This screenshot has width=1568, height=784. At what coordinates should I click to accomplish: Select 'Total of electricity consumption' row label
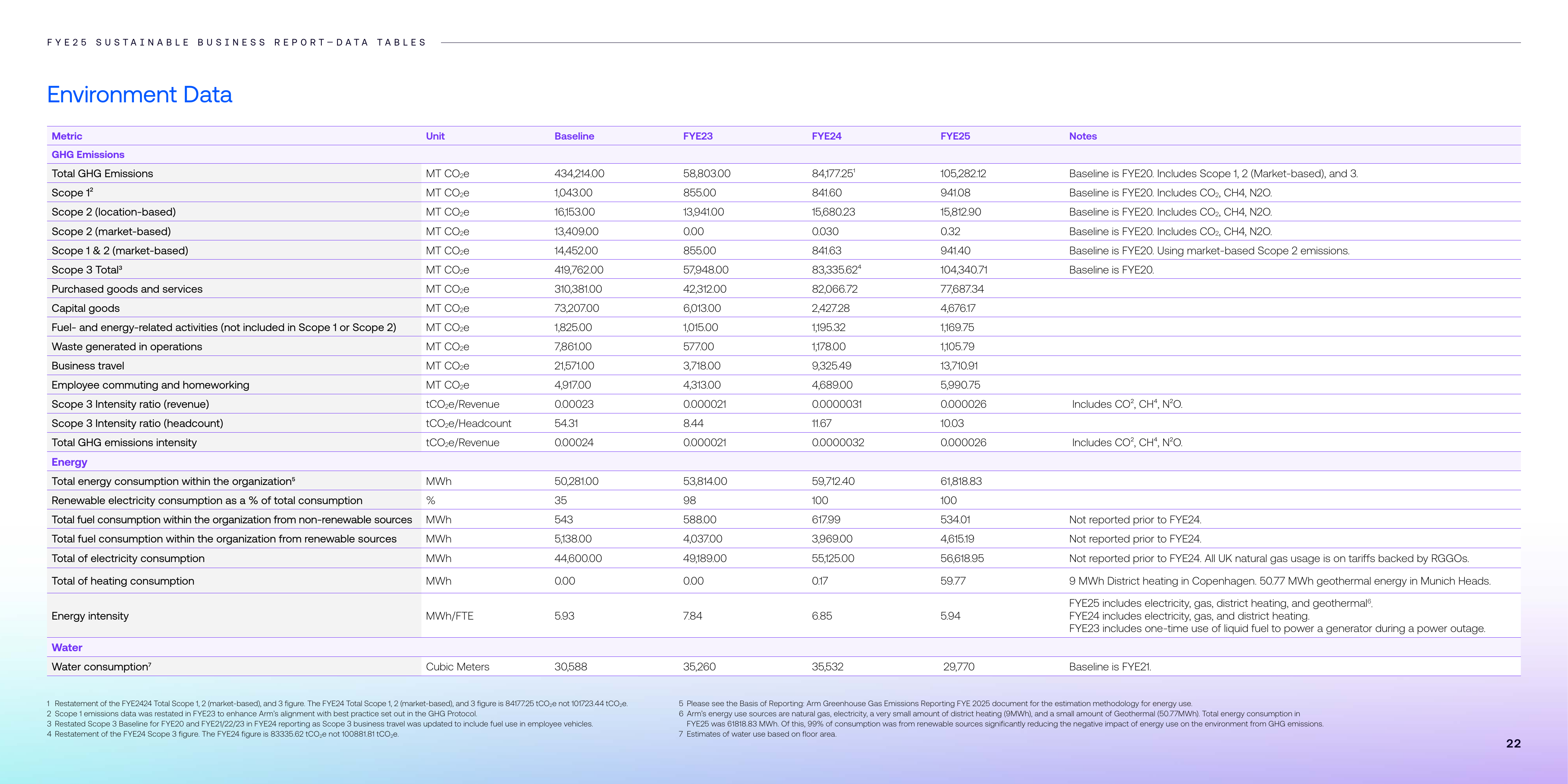(x=128, y=558)
